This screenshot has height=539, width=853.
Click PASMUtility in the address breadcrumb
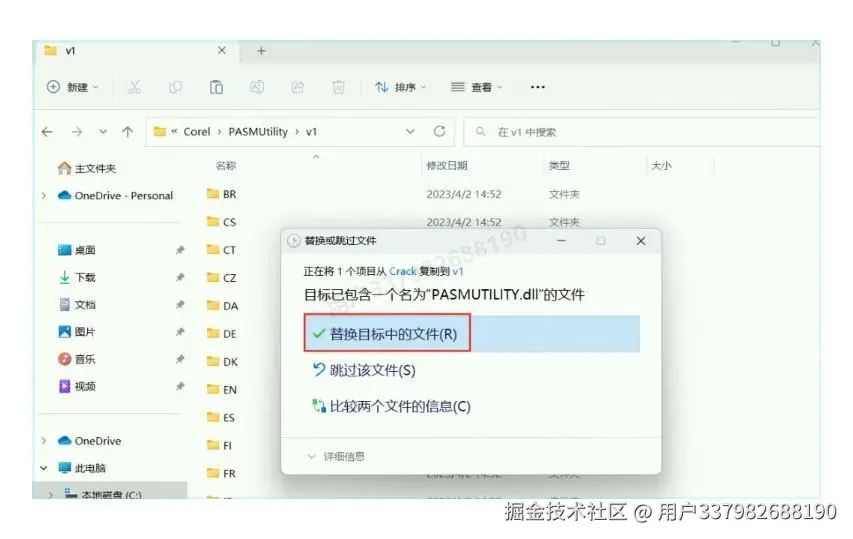(258, 132)
